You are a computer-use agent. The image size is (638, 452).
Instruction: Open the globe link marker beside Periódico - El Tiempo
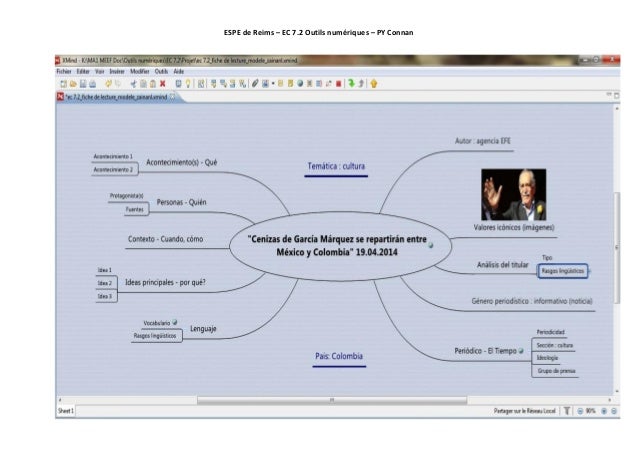521,351
